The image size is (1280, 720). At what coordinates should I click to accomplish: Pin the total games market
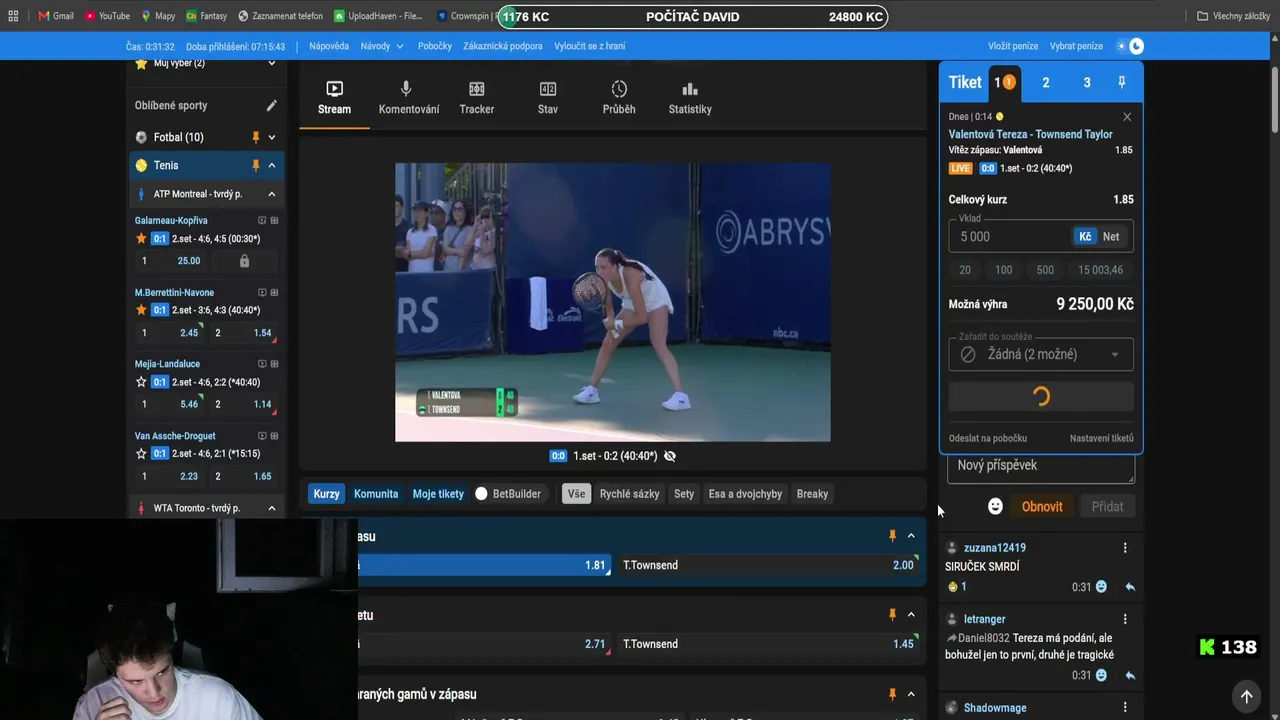(x=892, y=694)
